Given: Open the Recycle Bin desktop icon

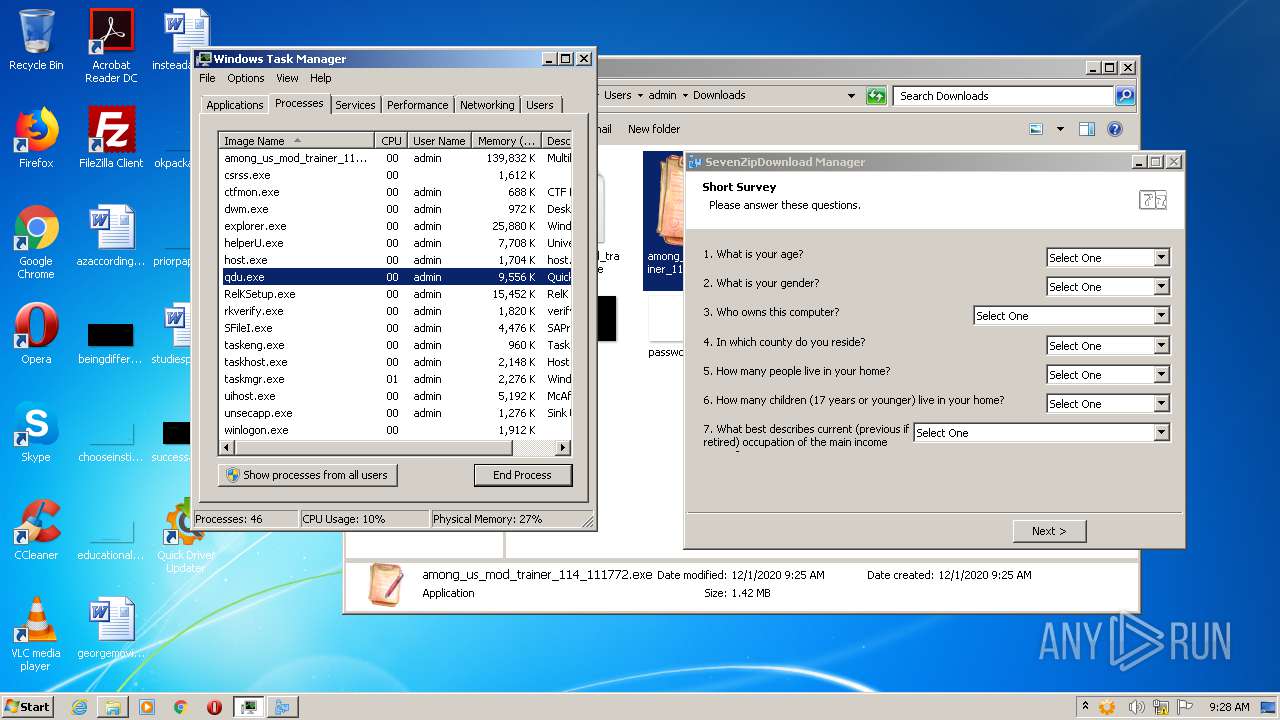Looking at the screenshot, I should point(36,40).
